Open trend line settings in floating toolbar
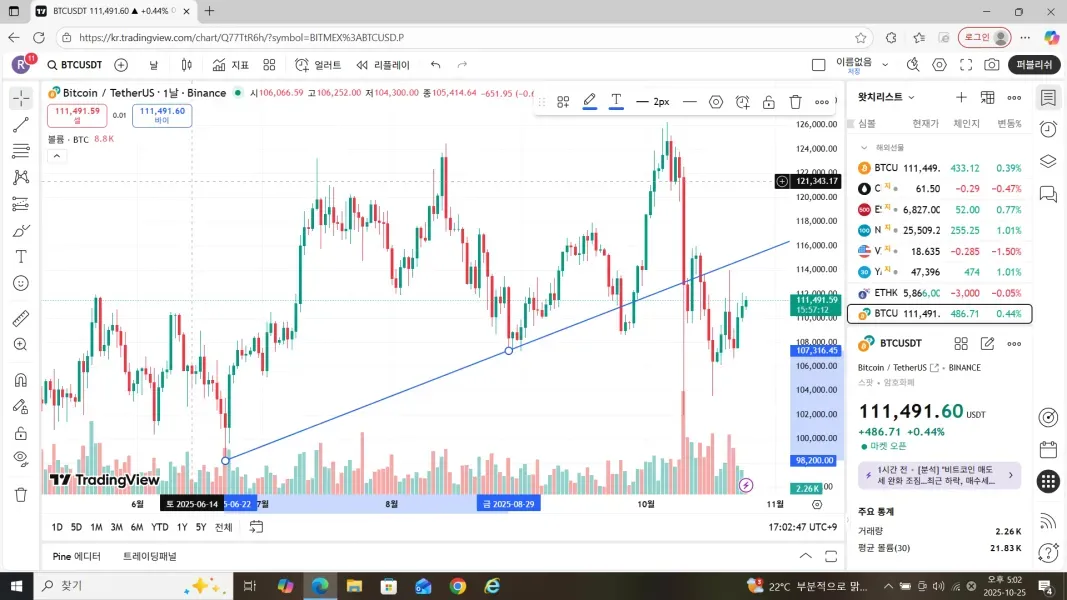Screen dimensions: 1067x600 [x=716, y=102]
